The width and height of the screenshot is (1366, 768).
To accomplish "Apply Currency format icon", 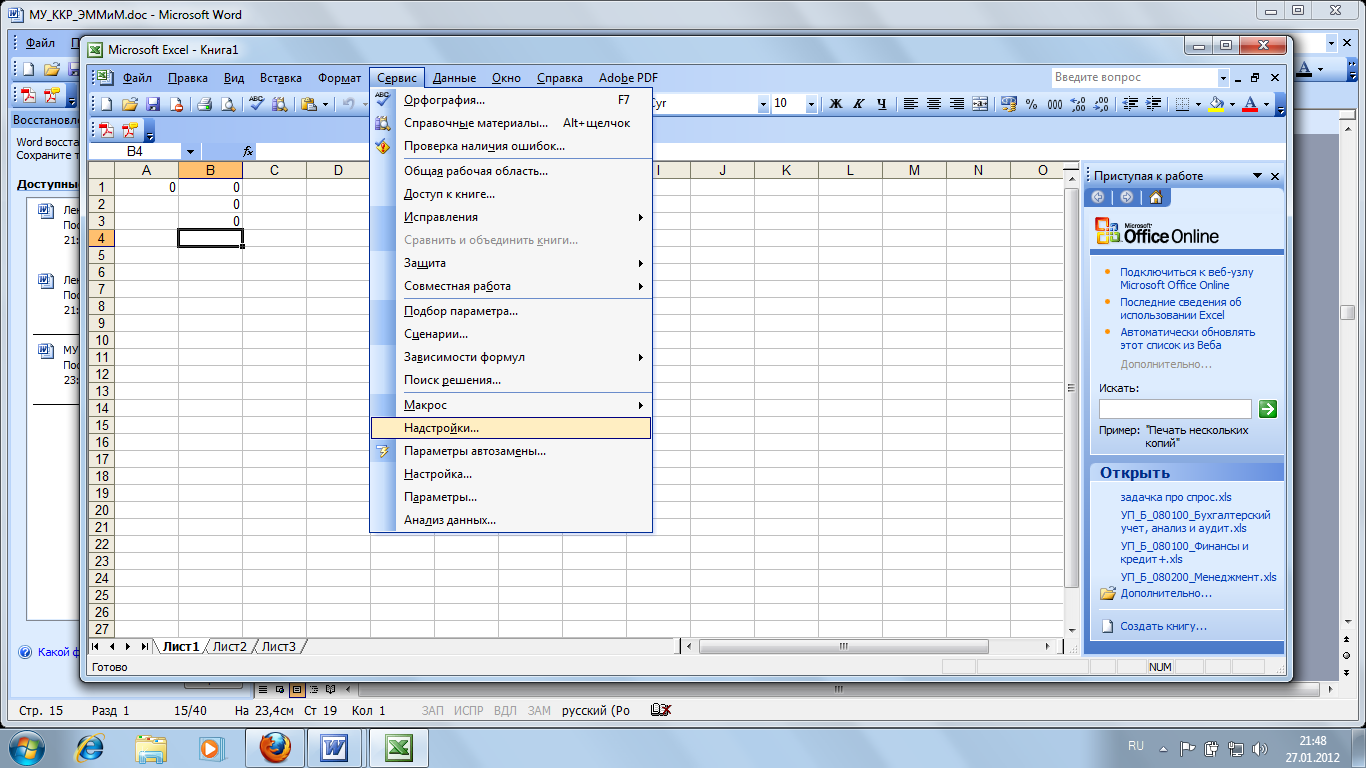I will (x=1008, y=104).
